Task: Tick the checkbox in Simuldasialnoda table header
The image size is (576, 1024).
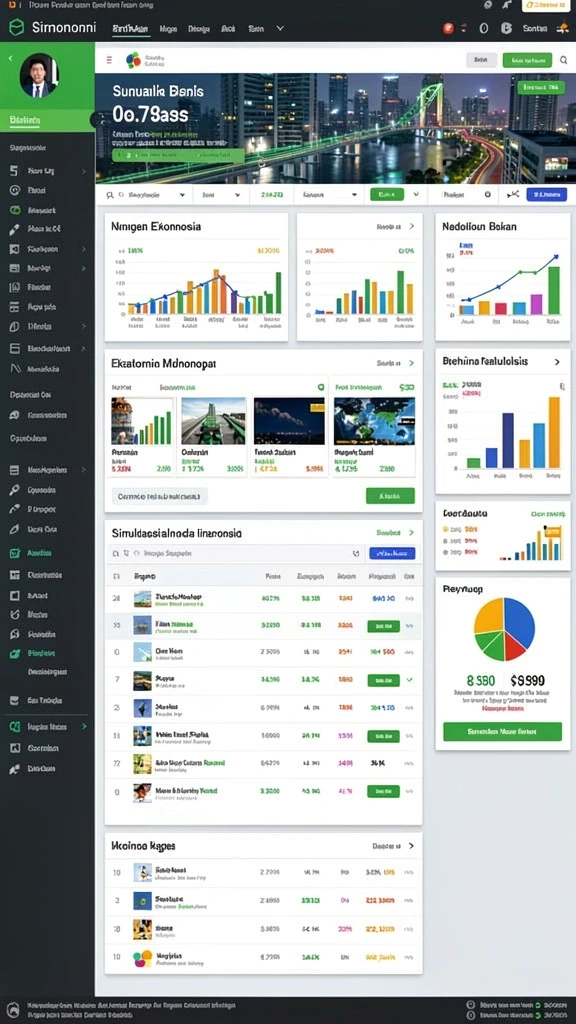Action: (x=116, y=577)
